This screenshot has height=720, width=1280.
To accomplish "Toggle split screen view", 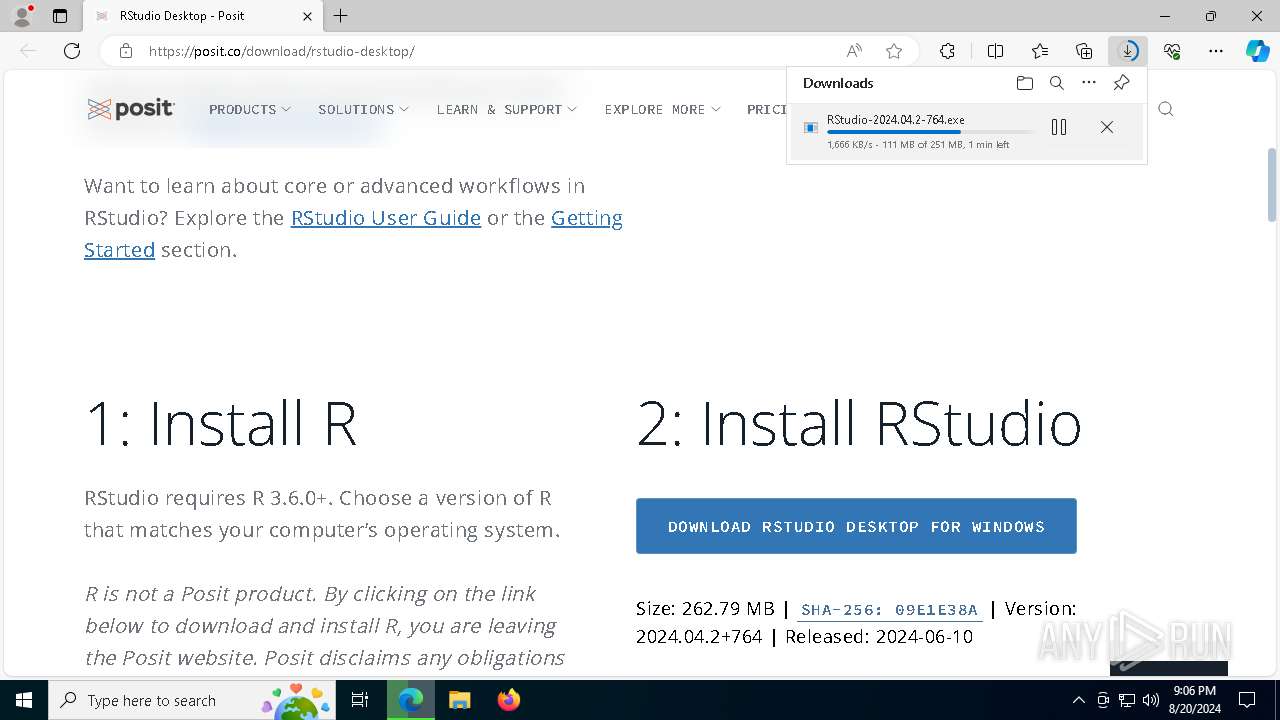I will point(995,51).
